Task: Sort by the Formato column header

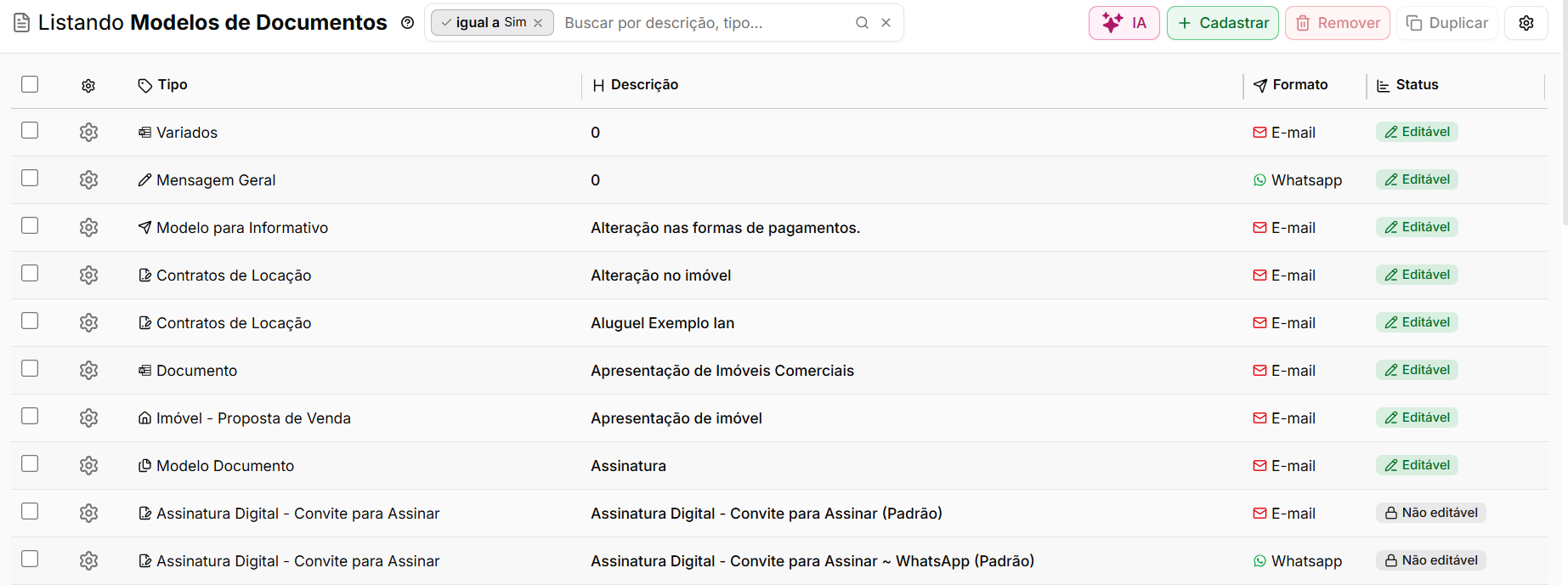Action: click(x=1290, y=85)
